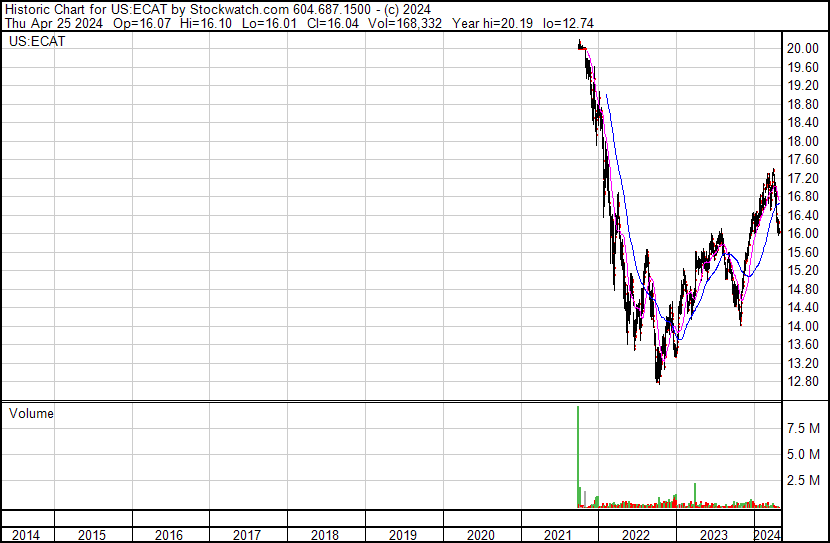Click the 2022 year label on time axis

tap(637, 535)
